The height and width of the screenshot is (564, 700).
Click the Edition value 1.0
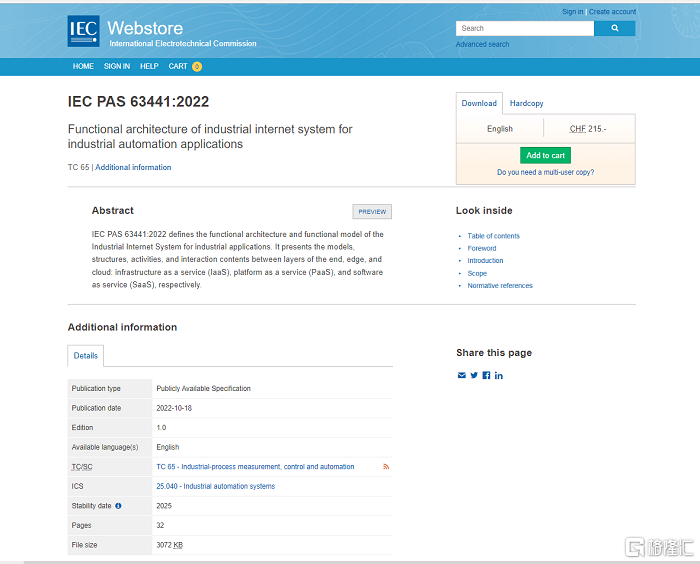[161, 428]
